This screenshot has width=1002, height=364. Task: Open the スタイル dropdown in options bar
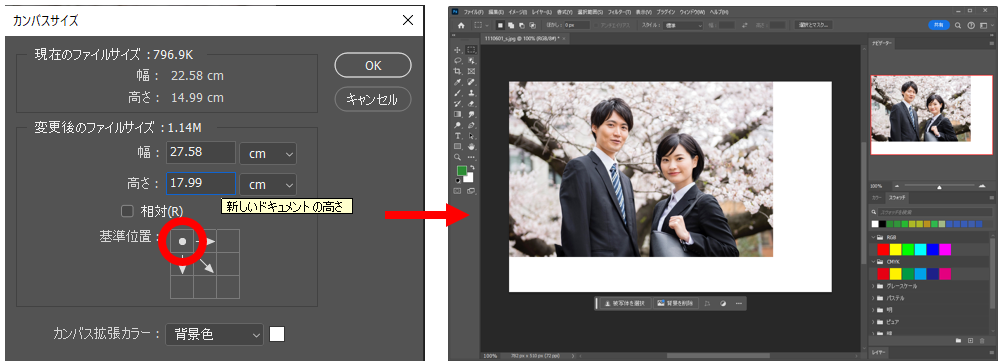click(x=683, y=26)
